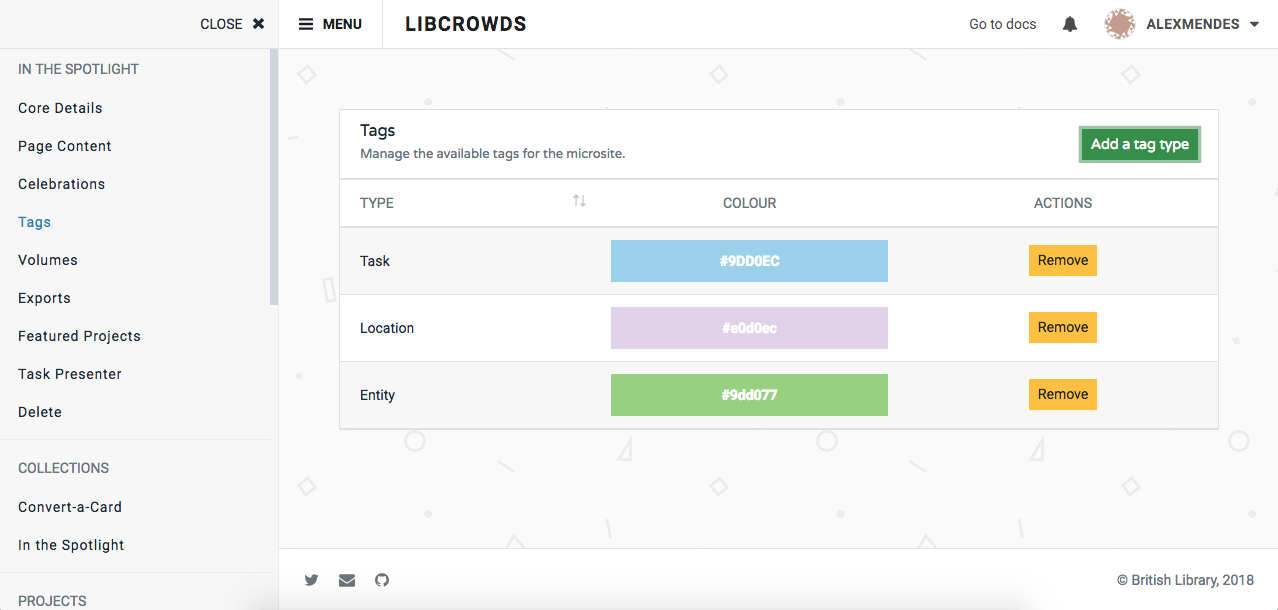Click the Twitter icon in the footer
The width and height of the screenshot is (1278, 610).
point(311,580)
